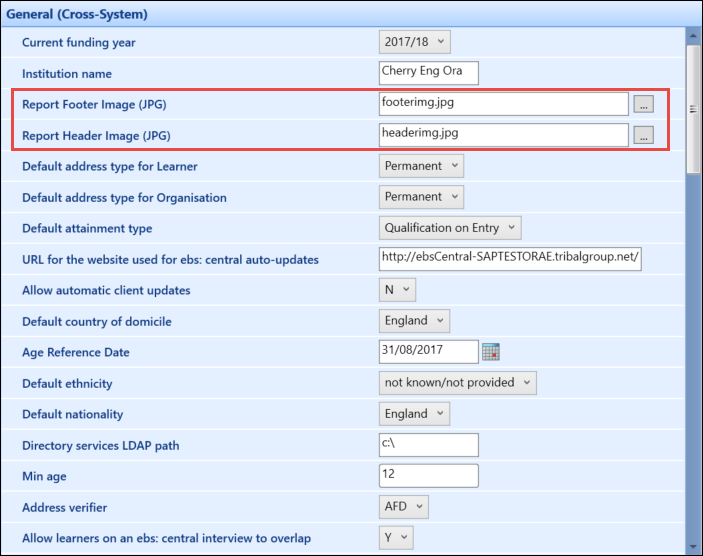The width and height of the screenshot is (703, 556).
Task: Click the footerimg.jpg input field
Action: click(503, 104)
